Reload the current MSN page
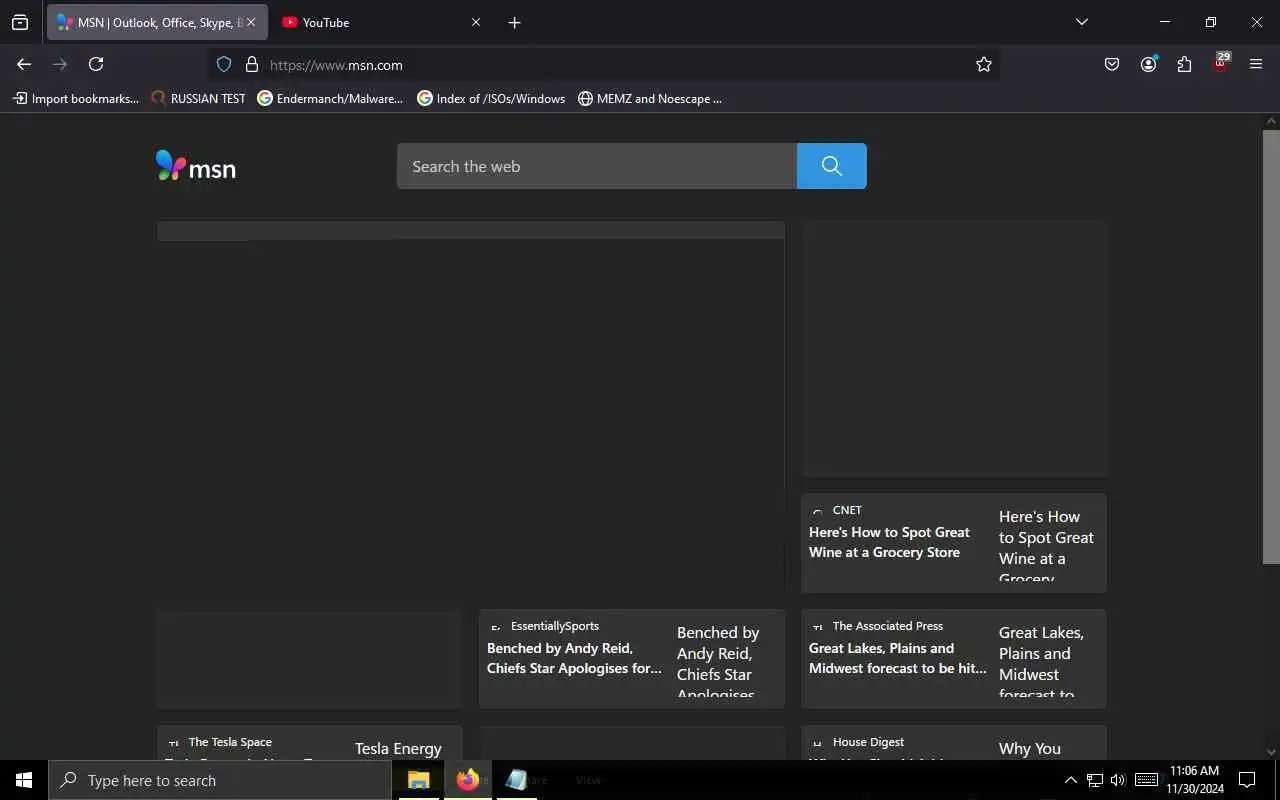Screen dimensions: 1280x800 (96, 64)
